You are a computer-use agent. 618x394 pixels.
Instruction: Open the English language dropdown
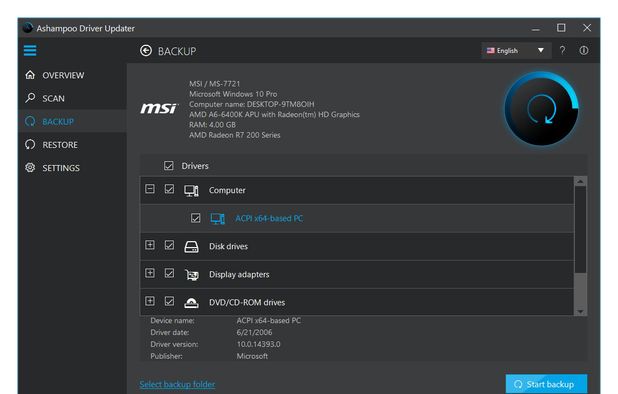[516, 50]
